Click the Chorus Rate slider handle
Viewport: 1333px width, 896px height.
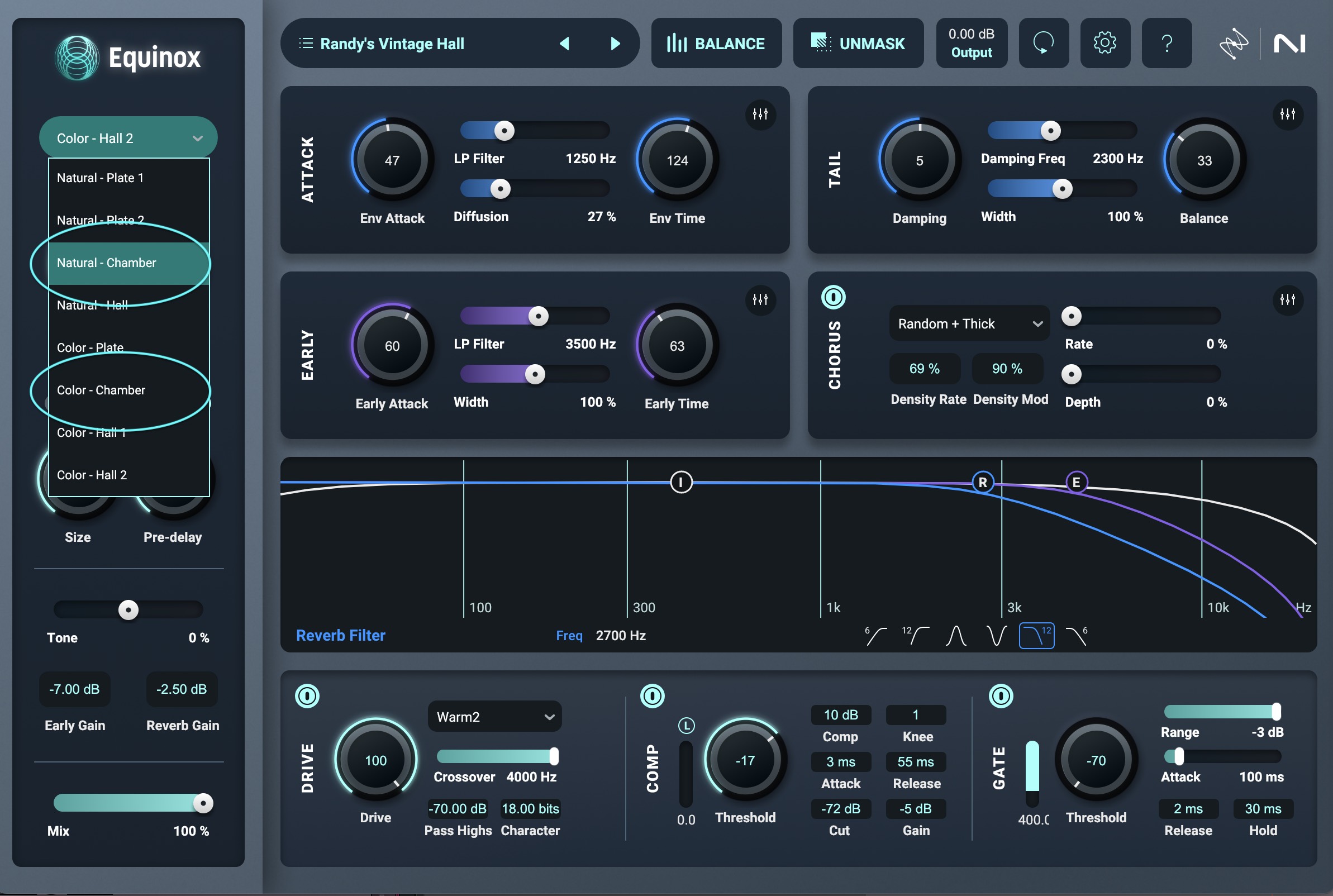pyautogui.click(x=1072, y=316)
